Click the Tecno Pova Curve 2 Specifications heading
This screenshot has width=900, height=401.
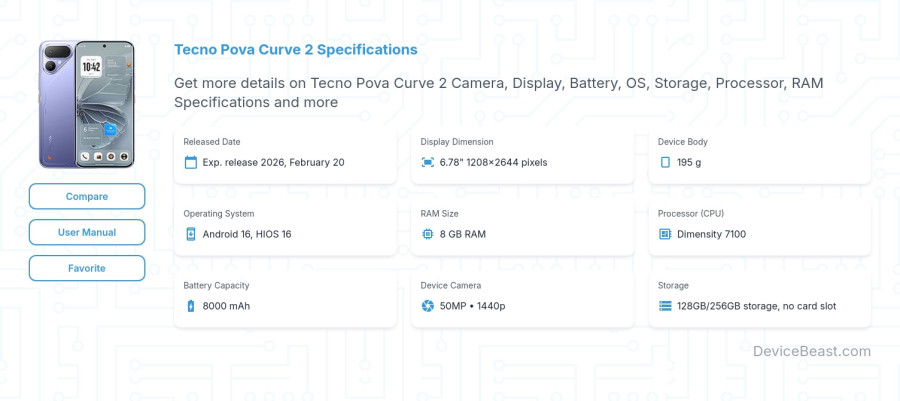296,49
